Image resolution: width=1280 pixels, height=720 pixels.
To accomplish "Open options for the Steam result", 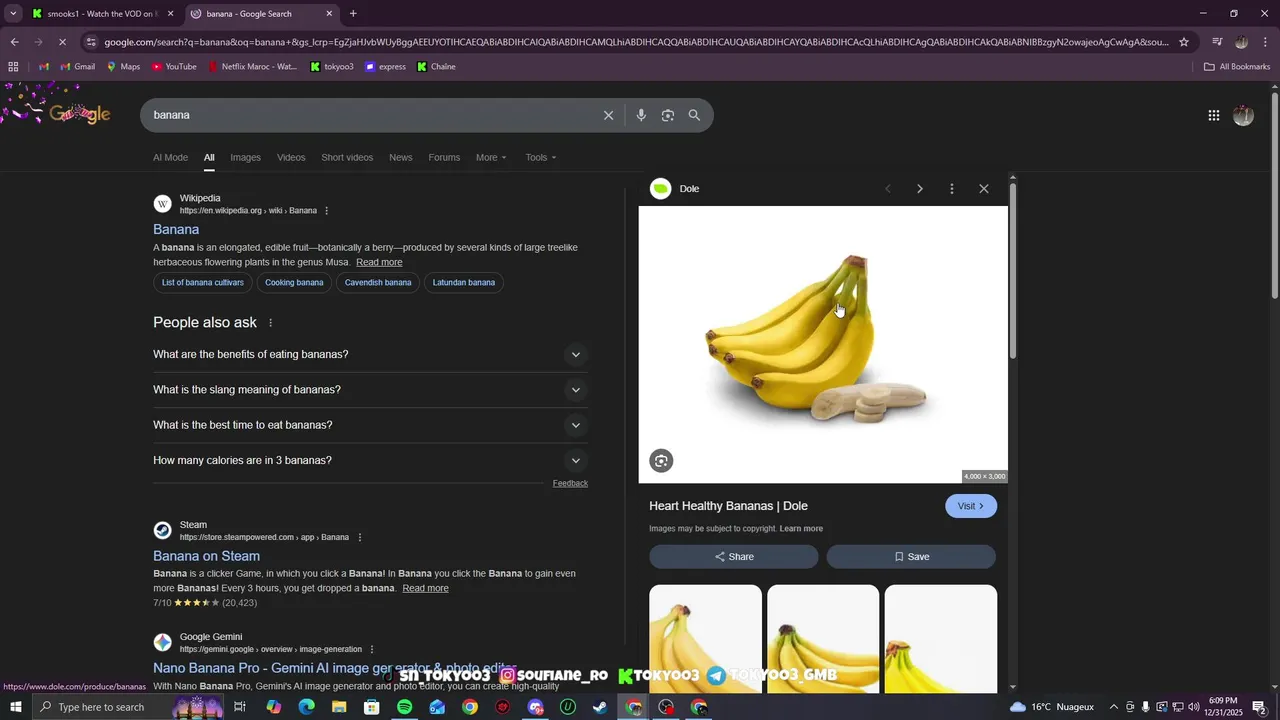I will click(360, 537).
